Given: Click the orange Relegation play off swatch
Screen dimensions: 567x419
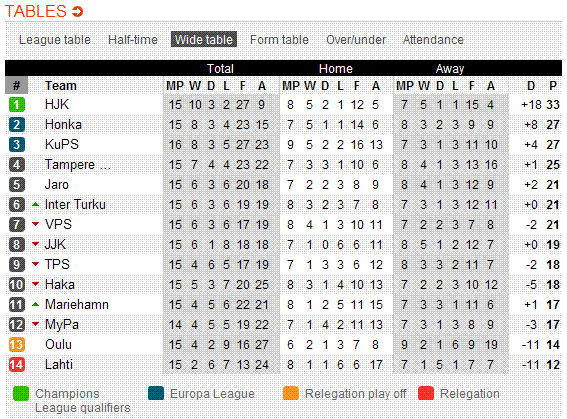Looking at the screenshot, I should coord(291,394).
